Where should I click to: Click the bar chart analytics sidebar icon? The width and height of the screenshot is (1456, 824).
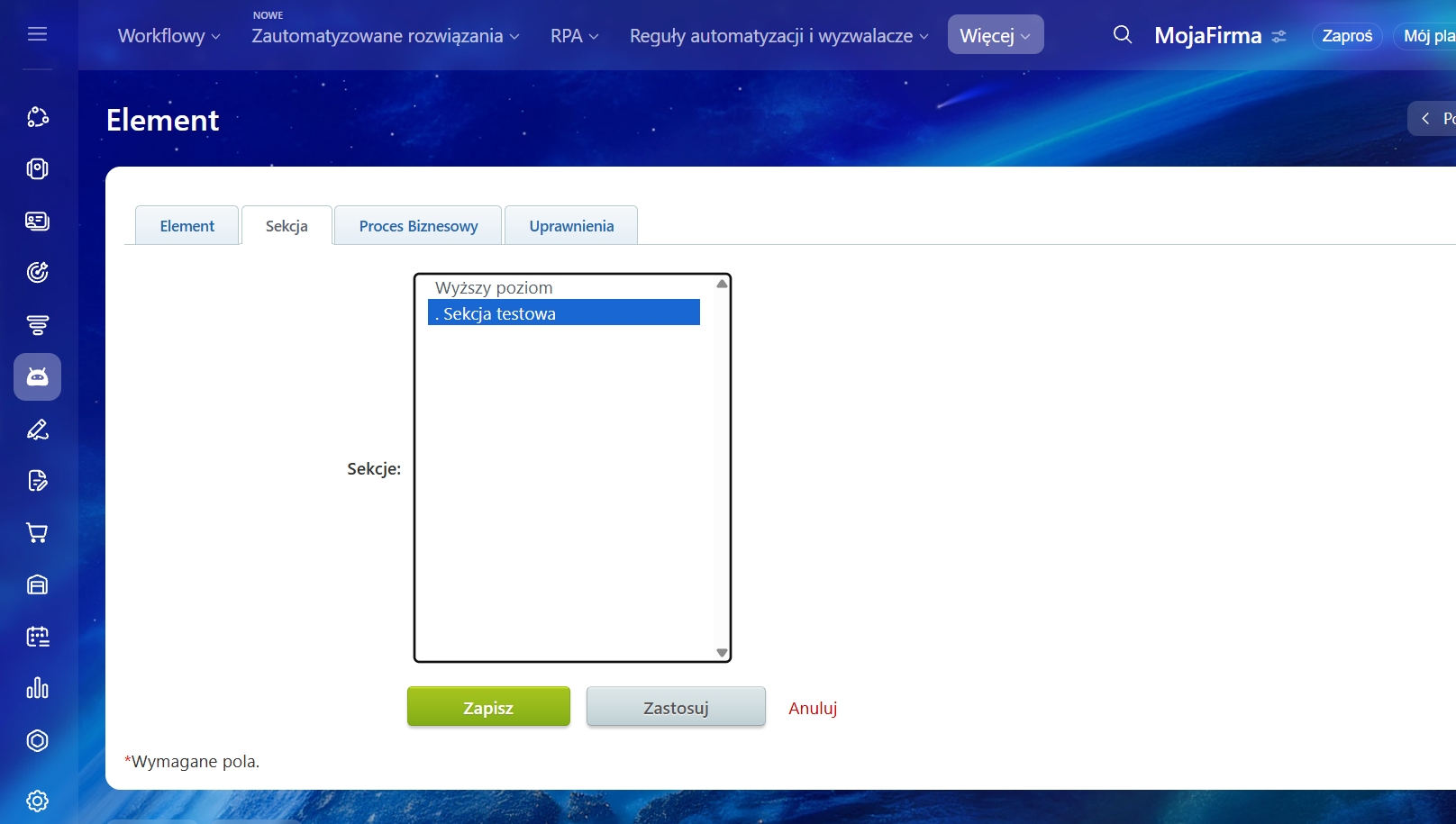click(x=37, y=689)
